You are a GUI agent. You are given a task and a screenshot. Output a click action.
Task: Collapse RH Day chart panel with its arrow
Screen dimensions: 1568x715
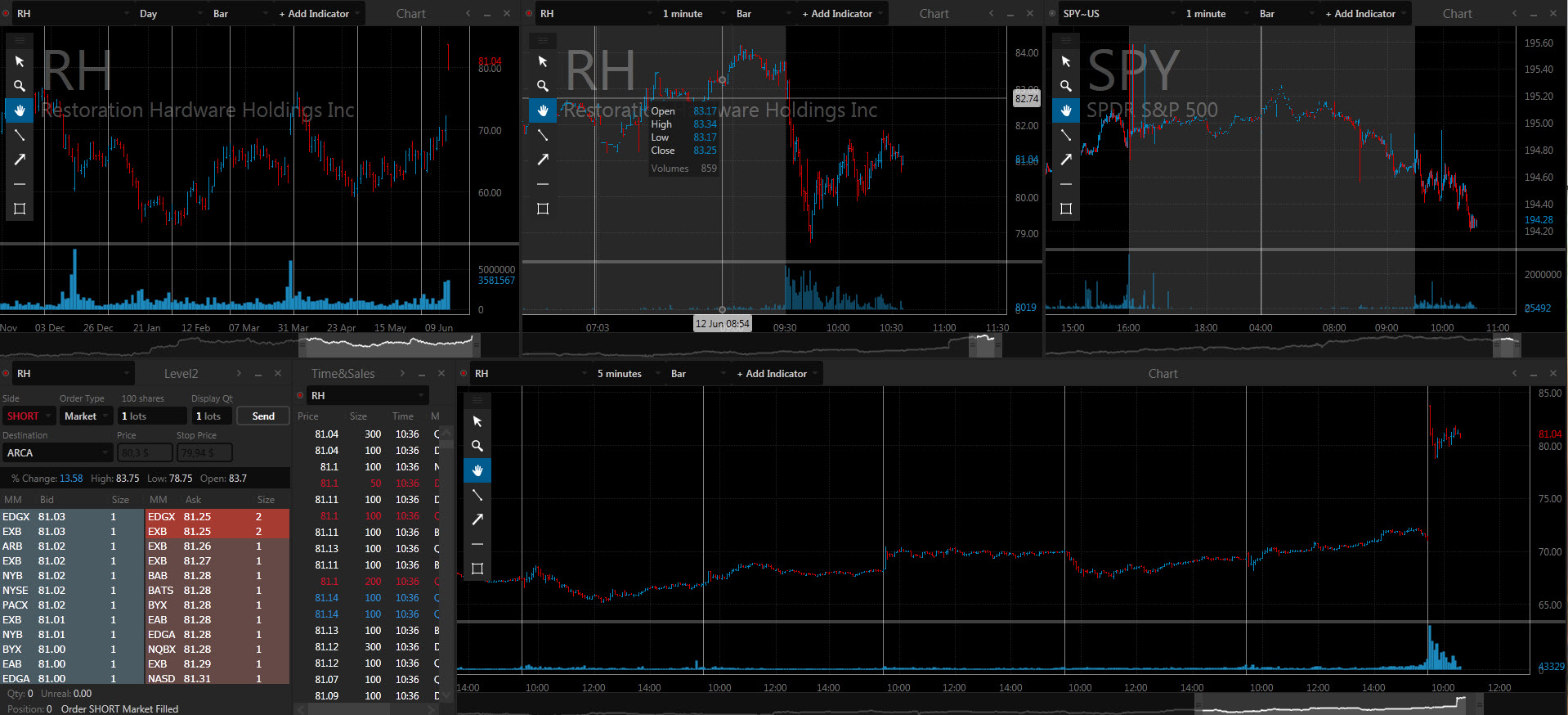point(468,14)
